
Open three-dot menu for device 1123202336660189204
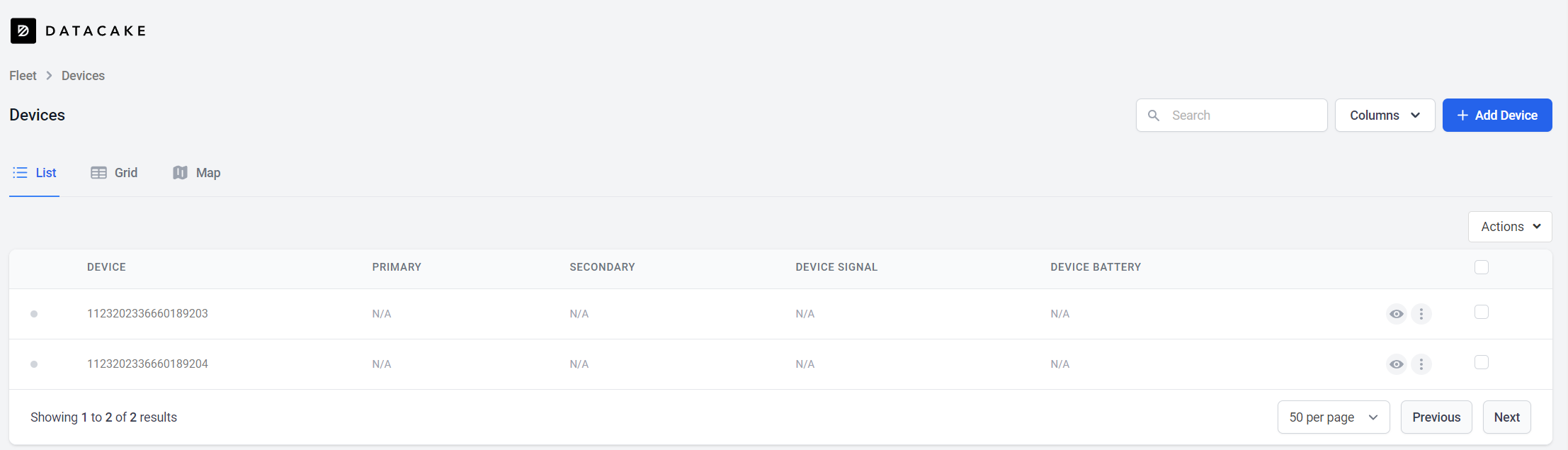coord(1421,364)
